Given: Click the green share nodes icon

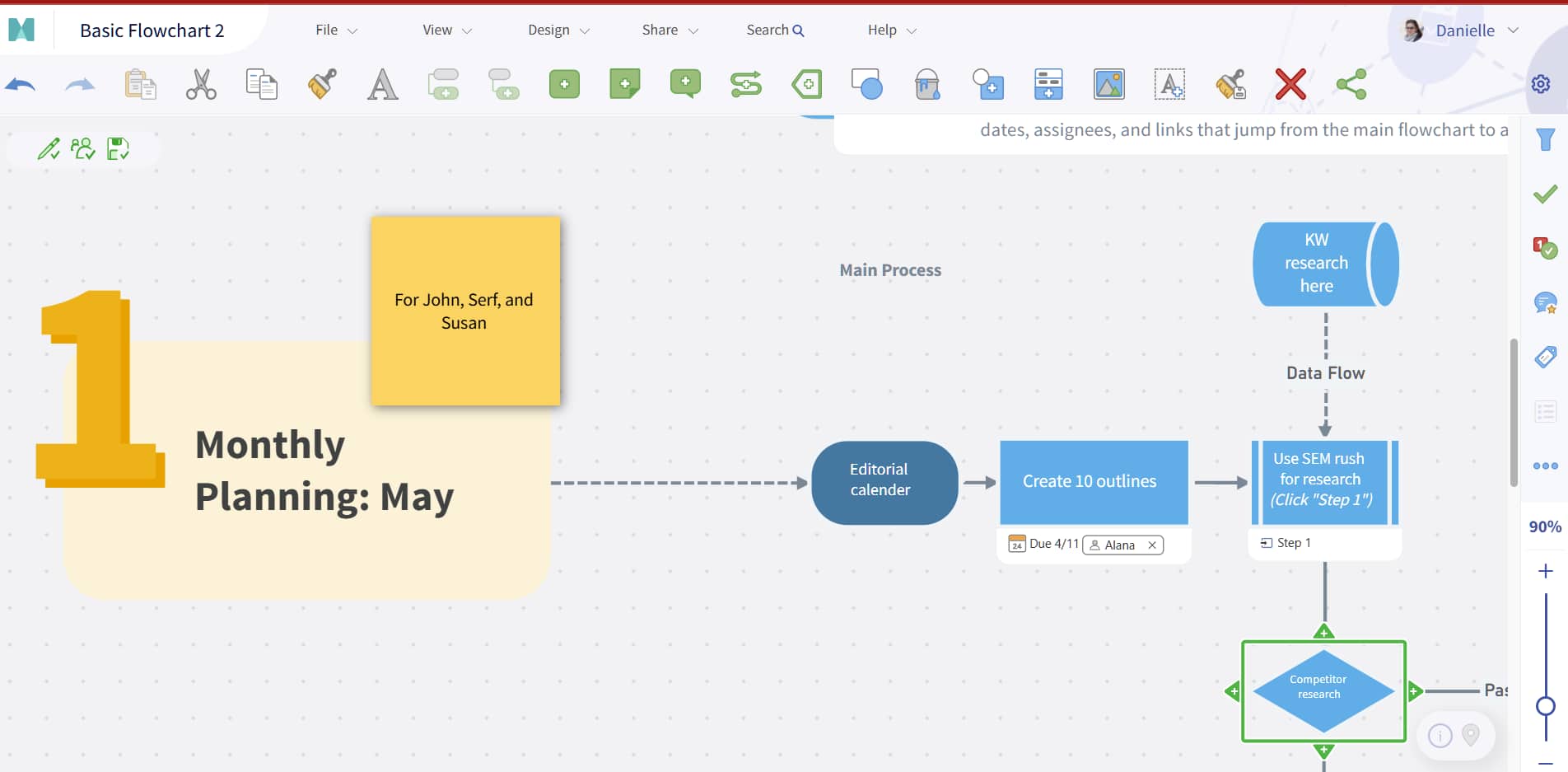Looking at the screenshot, I should 1351,84.
